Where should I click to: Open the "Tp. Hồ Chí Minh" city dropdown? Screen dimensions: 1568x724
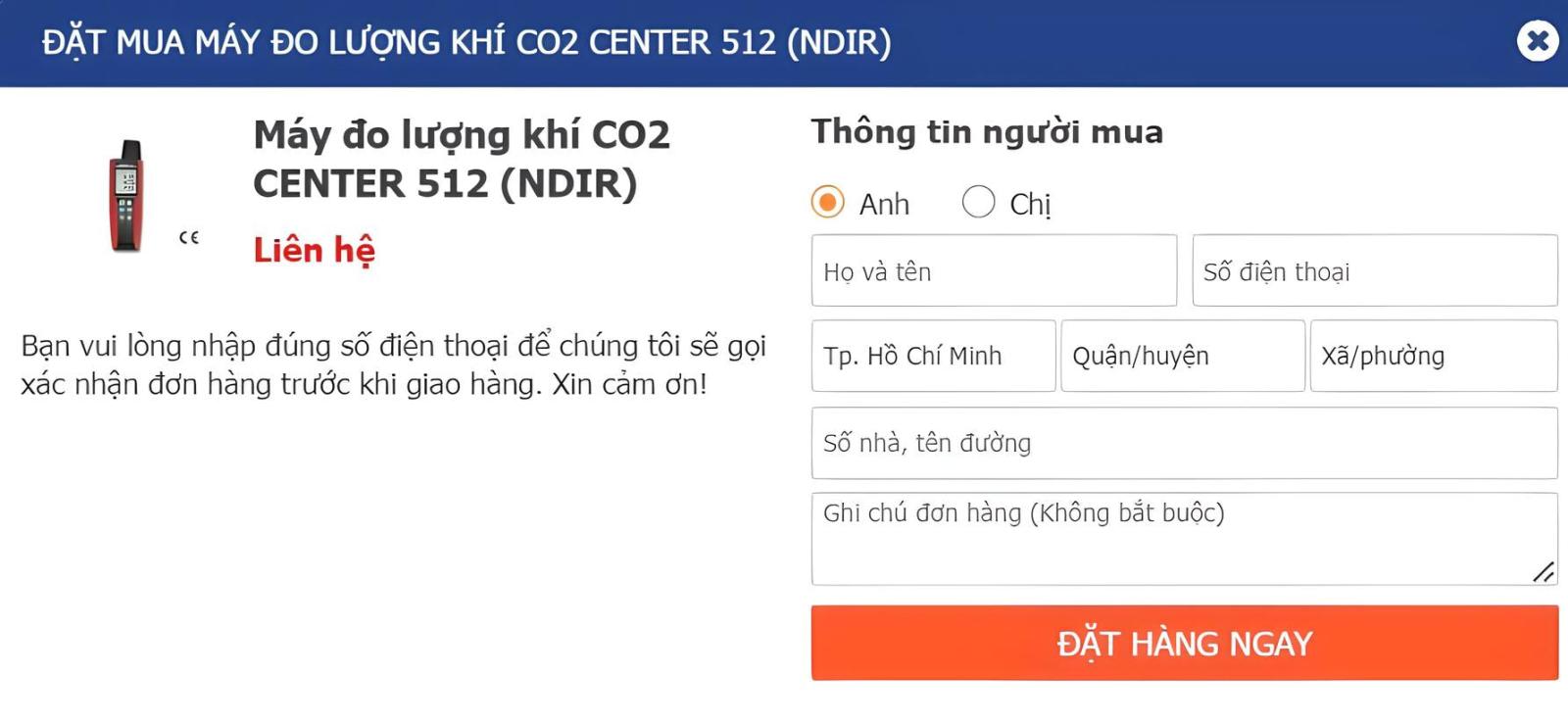(x=932, y=356)
